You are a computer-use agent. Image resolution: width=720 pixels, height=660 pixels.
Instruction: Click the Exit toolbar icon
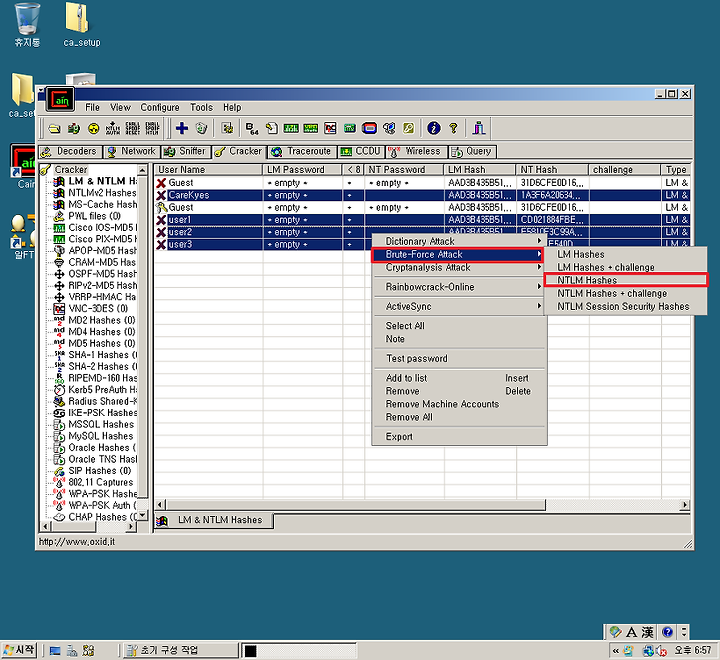(x=479, y=128)
